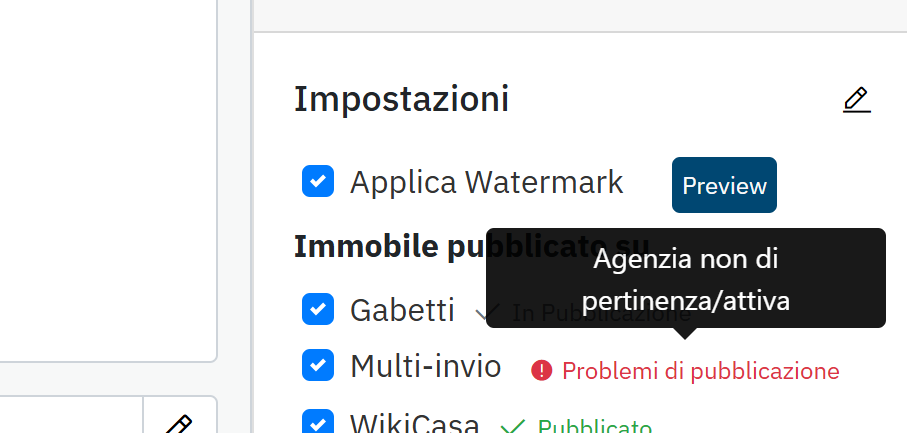Screen dimensions: 907x433
Task: Untick the WikiCasa checkbox
Action: click(318, 423)
